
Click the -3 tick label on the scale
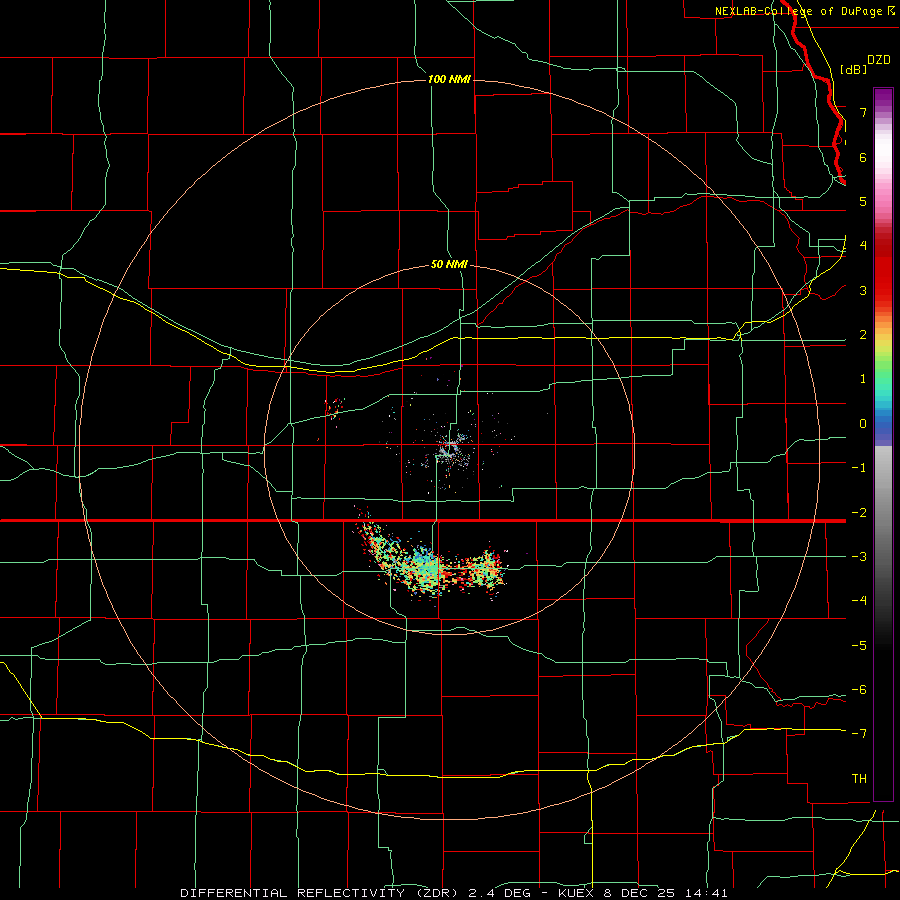(x=859, y=557)
